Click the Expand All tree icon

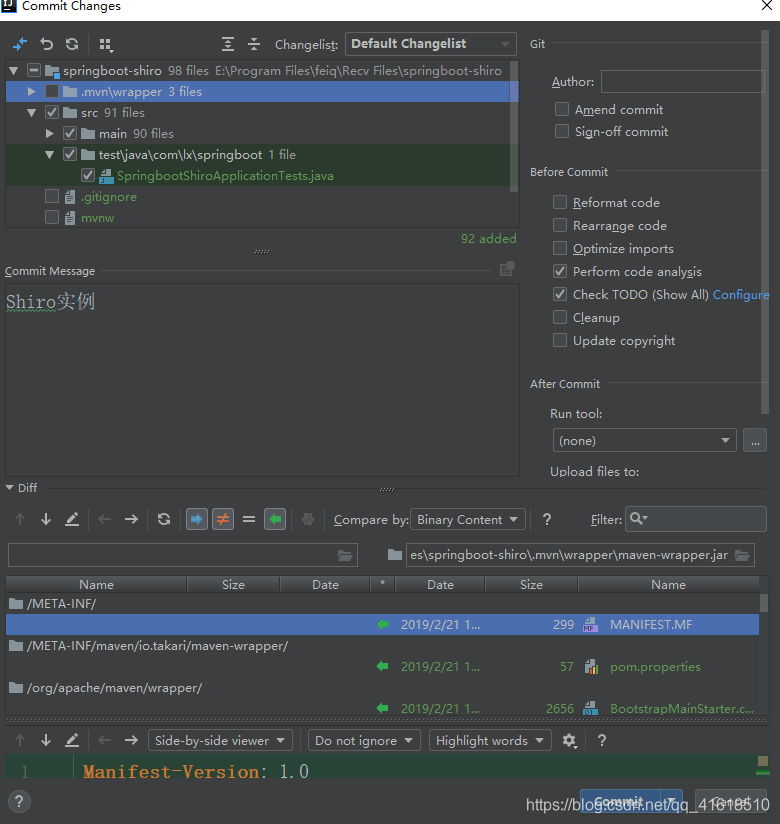(228, 44)
